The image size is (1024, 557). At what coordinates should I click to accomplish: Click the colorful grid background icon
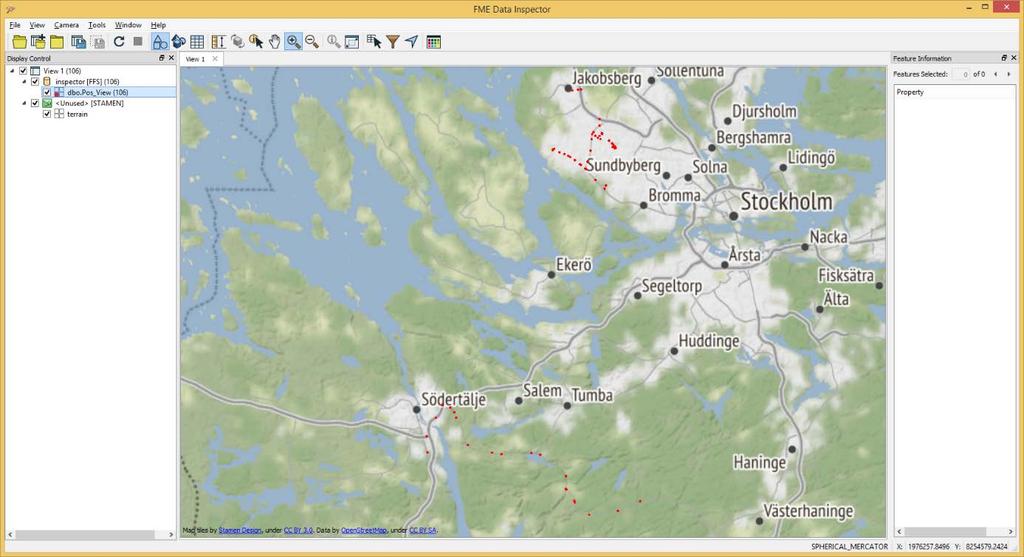click(x=433, y=42)
